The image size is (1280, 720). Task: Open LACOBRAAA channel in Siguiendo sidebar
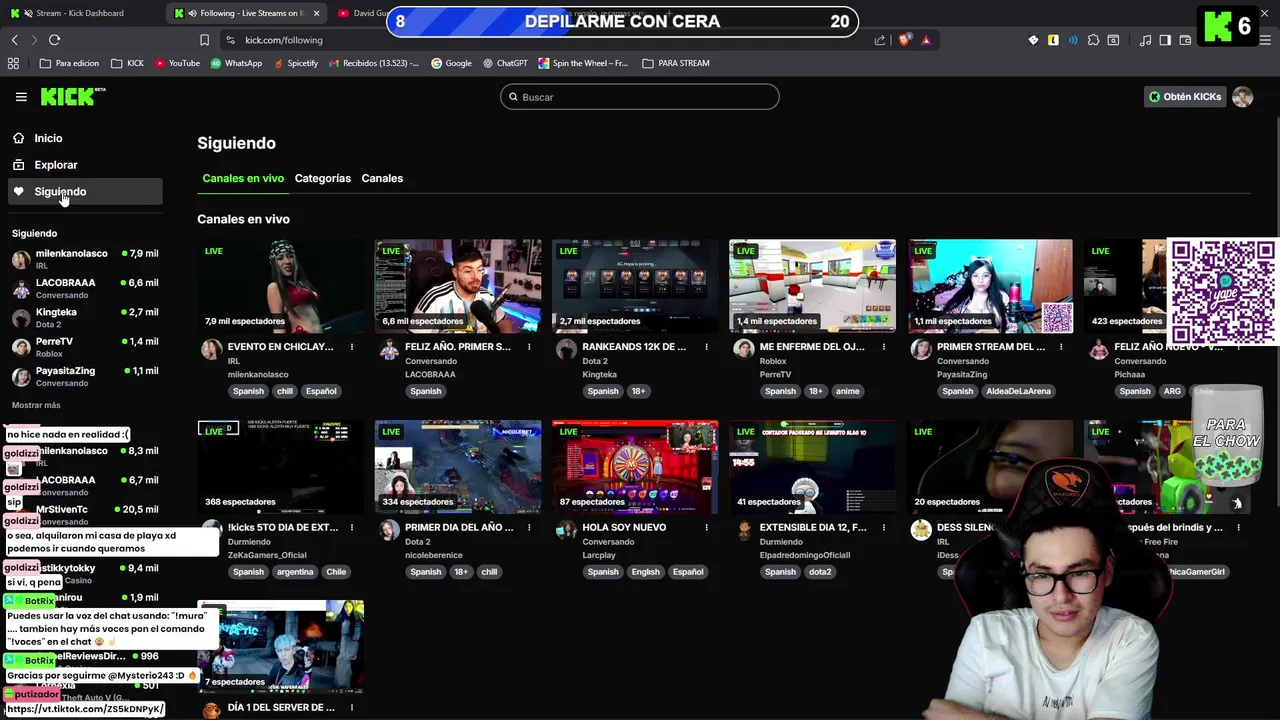(x=85, y=288)
